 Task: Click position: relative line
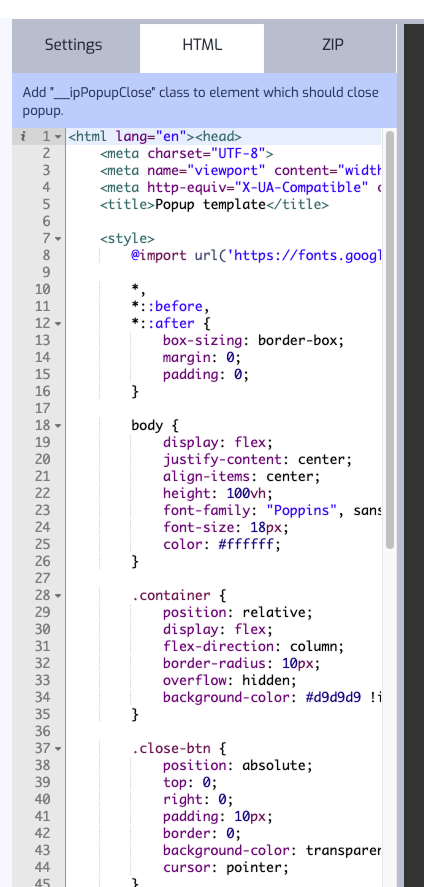tap(237, 612)
